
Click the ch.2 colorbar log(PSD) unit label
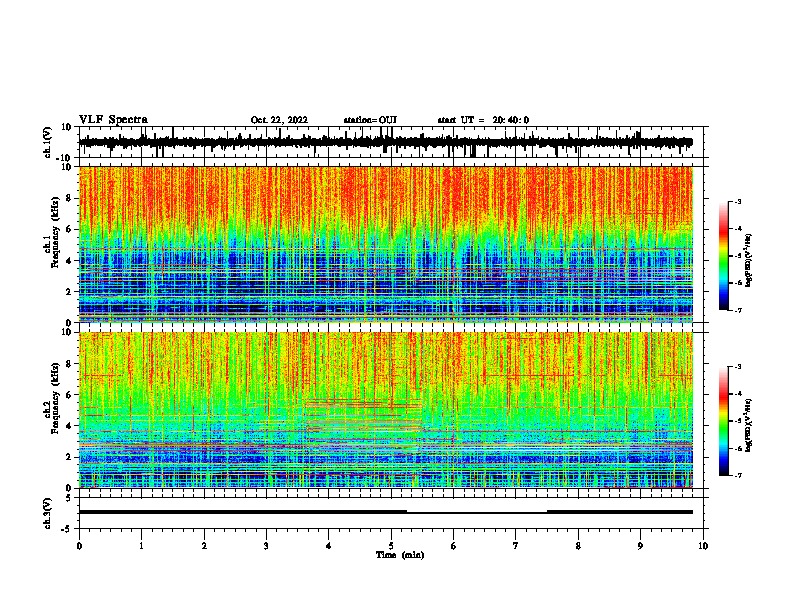click(x=749, y=425)
